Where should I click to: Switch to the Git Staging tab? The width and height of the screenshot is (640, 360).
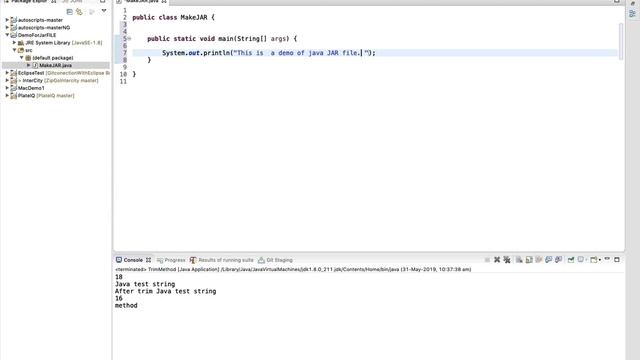[x=276, y=260]
